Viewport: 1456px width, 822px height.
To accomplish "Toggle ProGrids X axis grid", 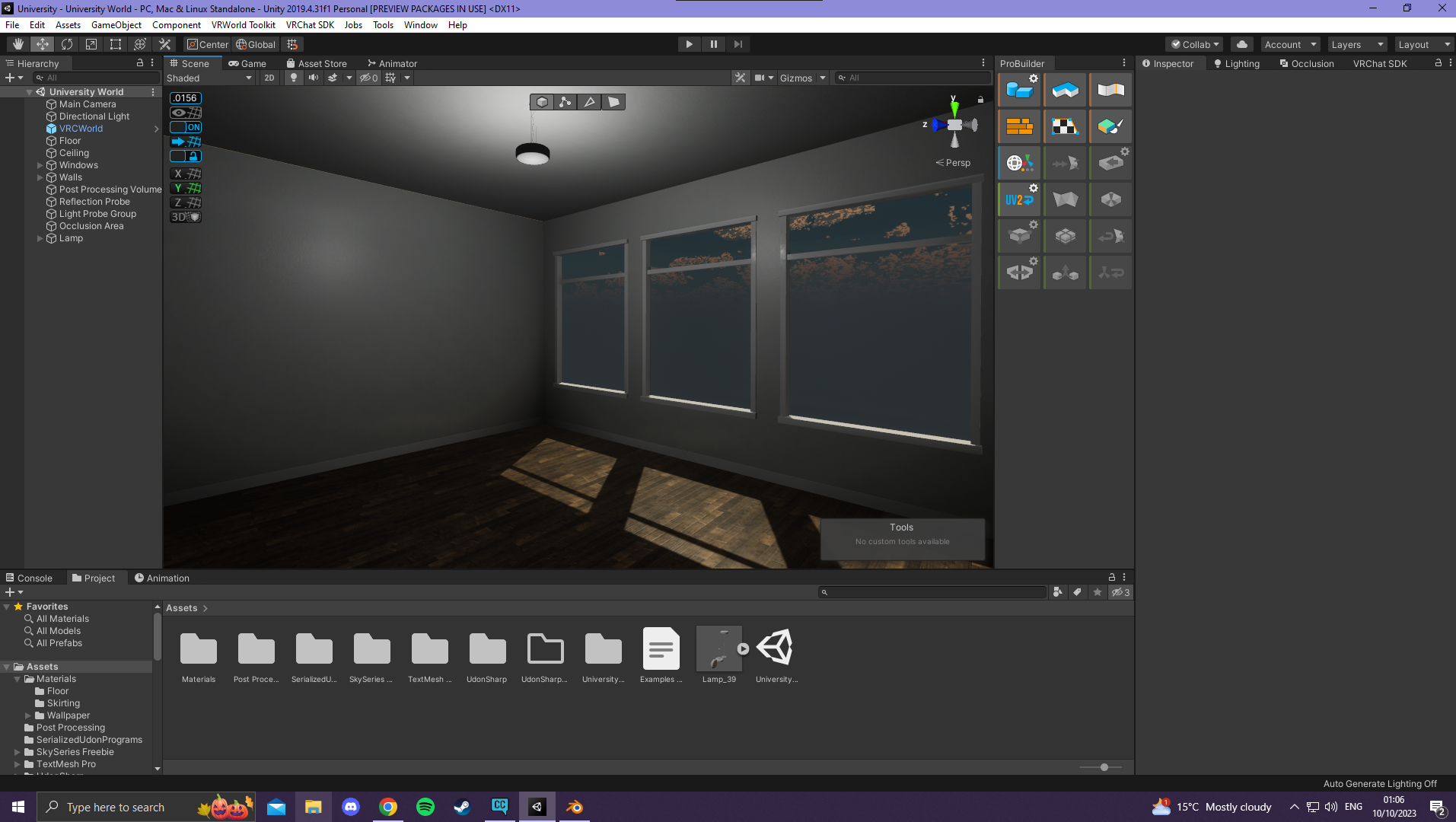I will [x=186, y=174].
